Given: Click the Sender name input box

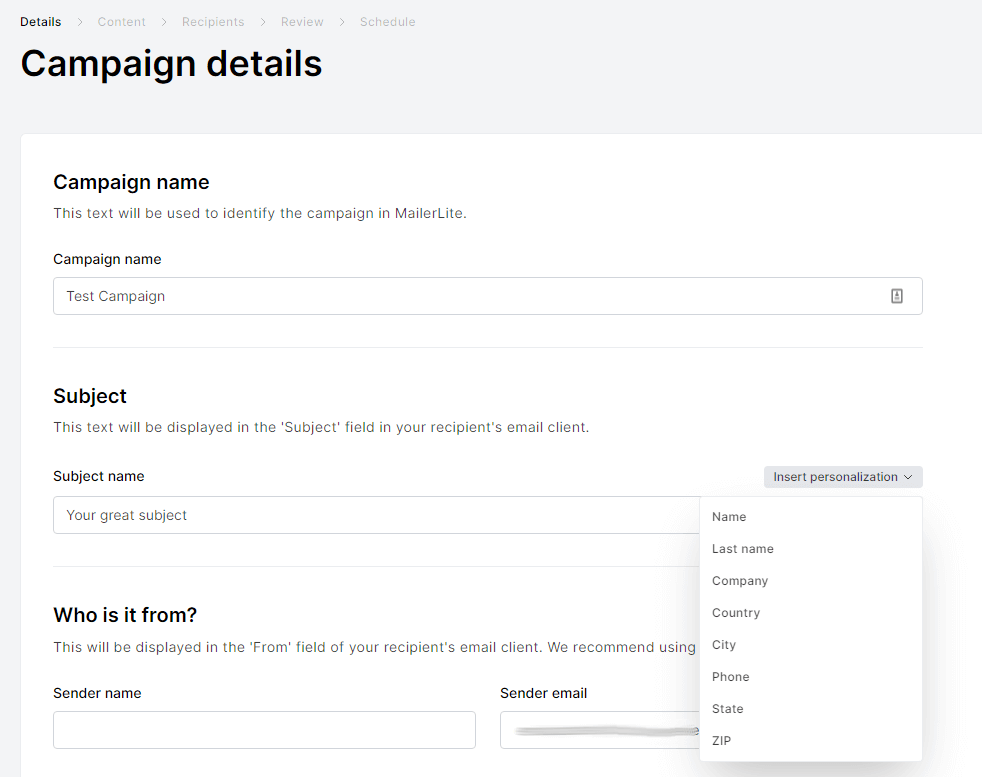Looking at the screenshot, I should pos(264,730).
